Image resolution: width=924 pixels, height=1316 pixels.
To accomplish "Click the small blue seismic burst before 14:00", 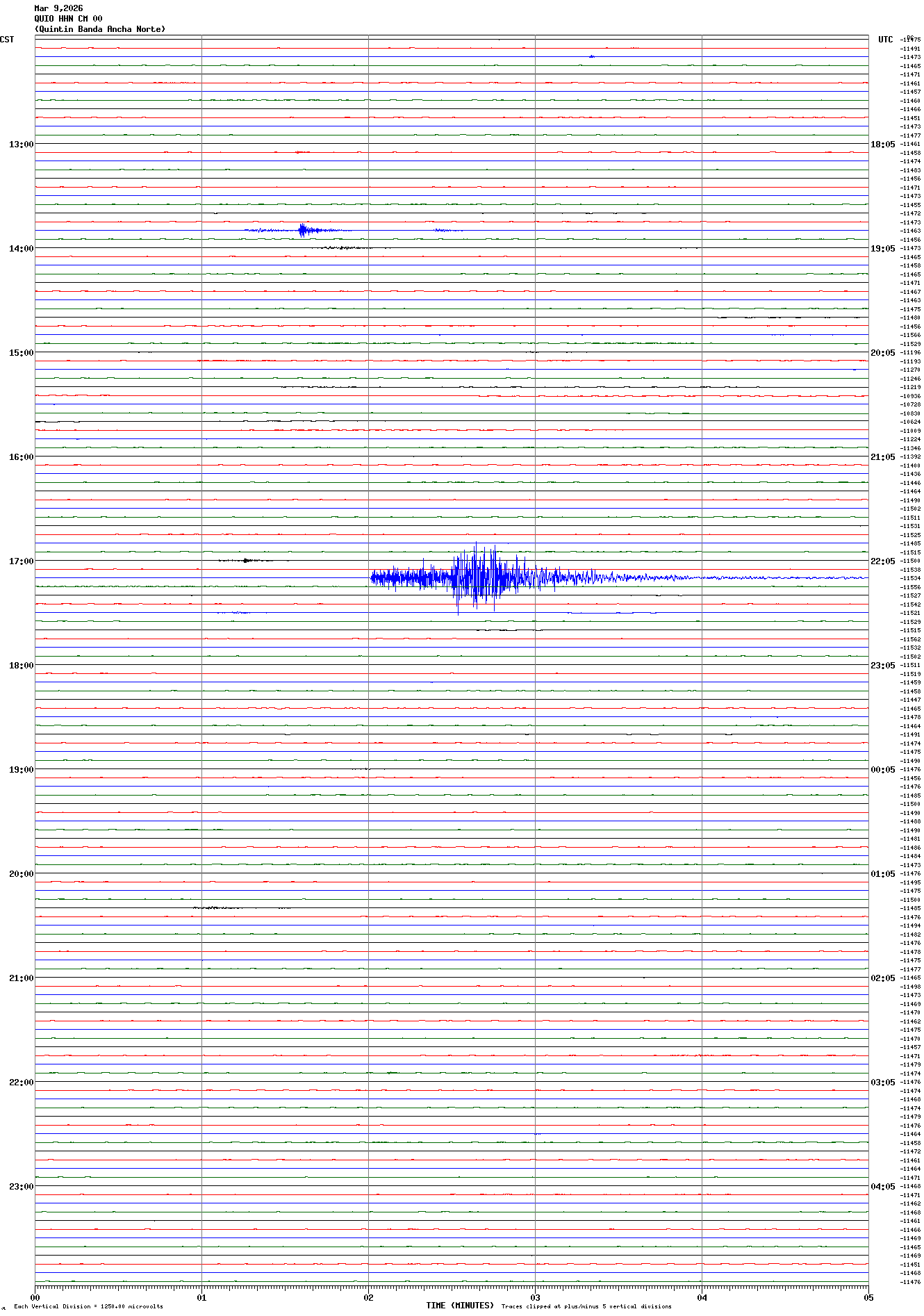I will pyautogui.click(x=302, y=230).
